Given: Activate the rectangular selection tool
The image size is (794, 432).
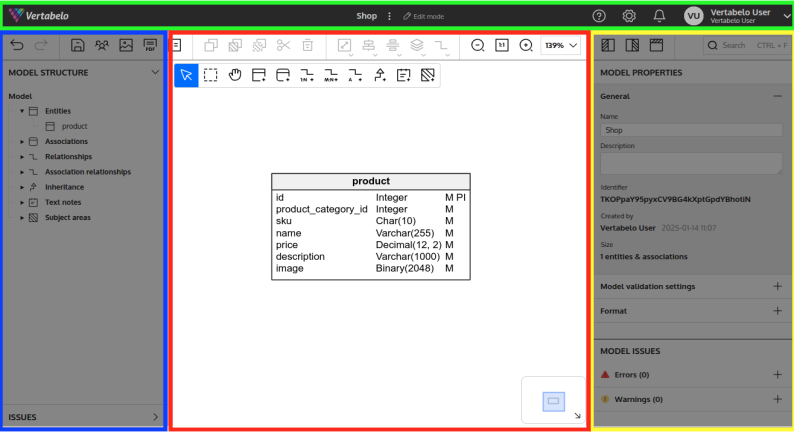Looking at the screenshot, I should pos(211,75).
